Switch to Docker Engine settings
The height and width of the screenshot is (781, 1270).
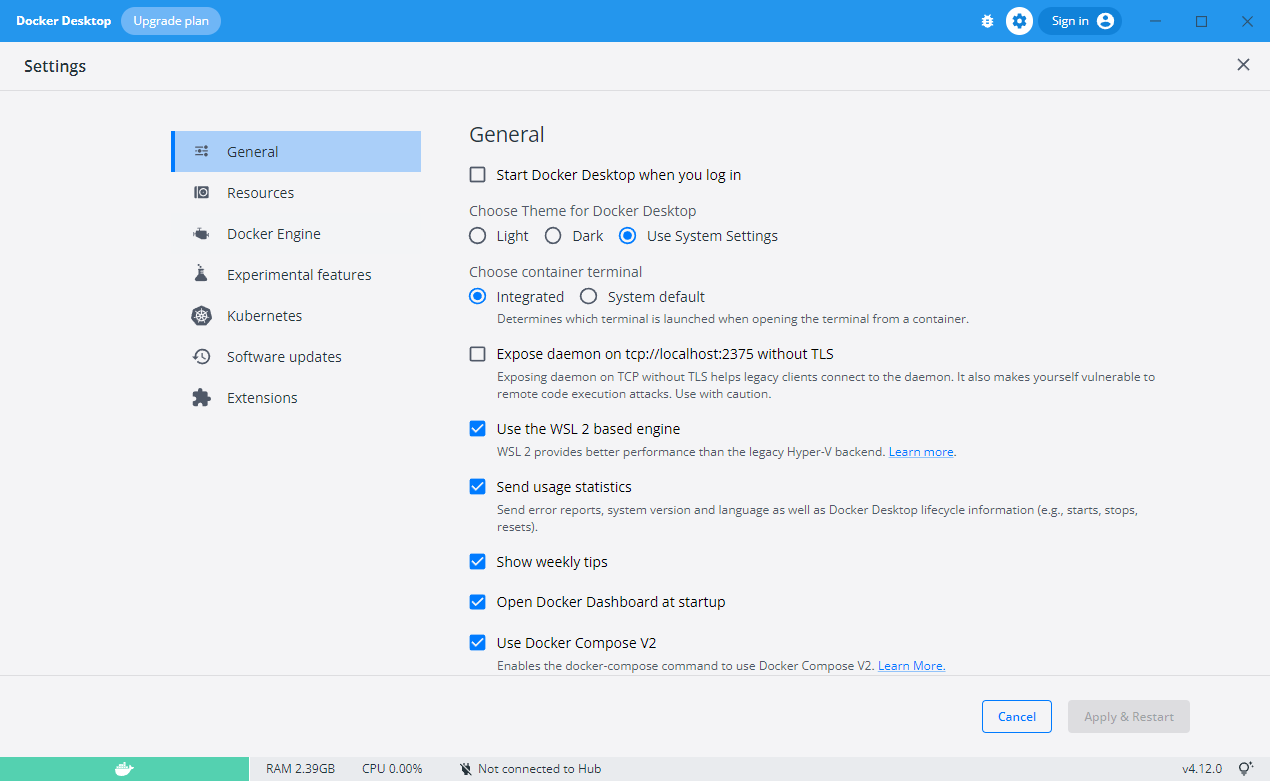click(x=273, y=234)
